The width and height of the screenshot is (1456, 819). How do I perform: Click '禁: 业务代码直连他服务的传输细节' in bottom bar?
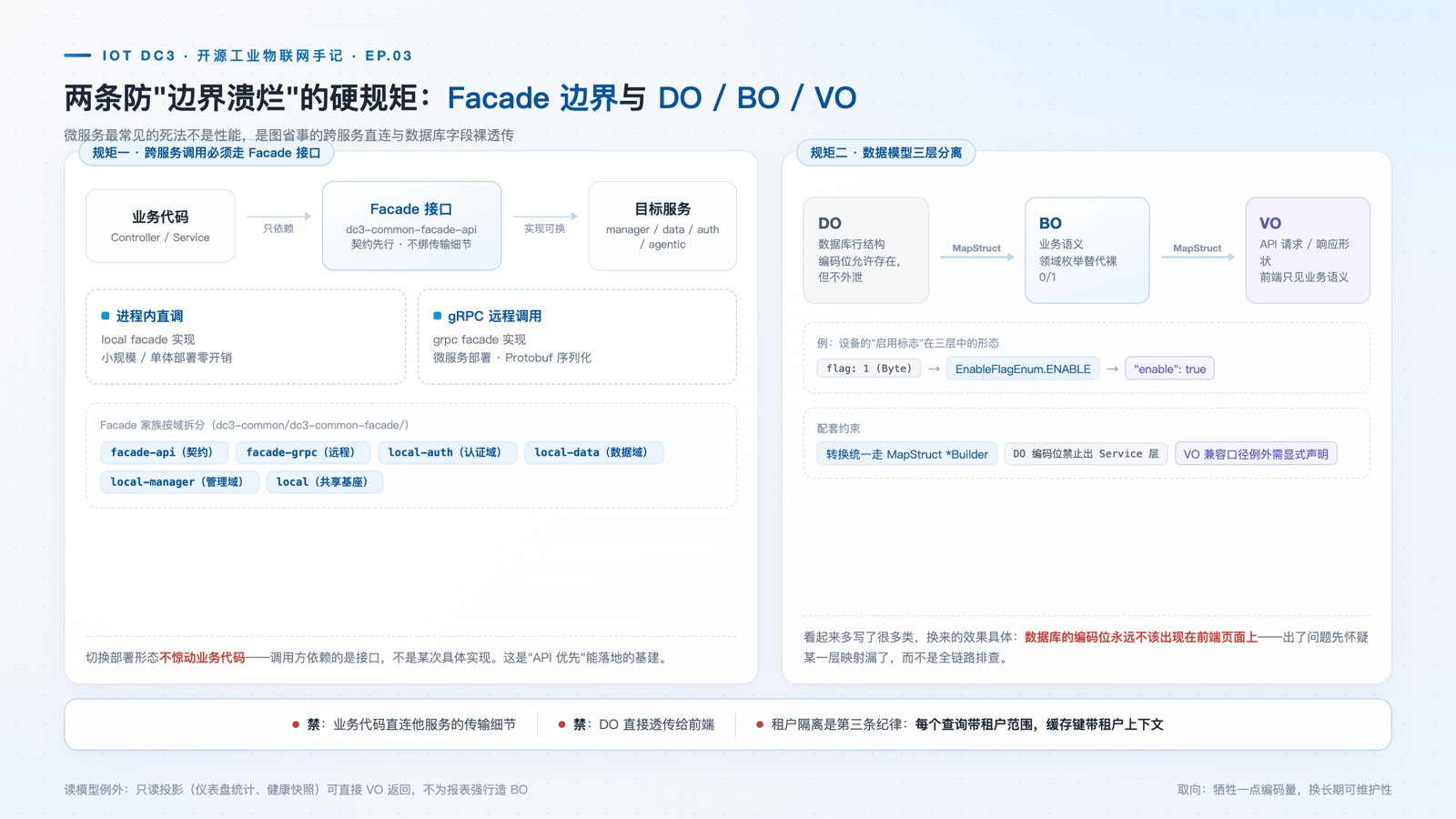(404, 724)
